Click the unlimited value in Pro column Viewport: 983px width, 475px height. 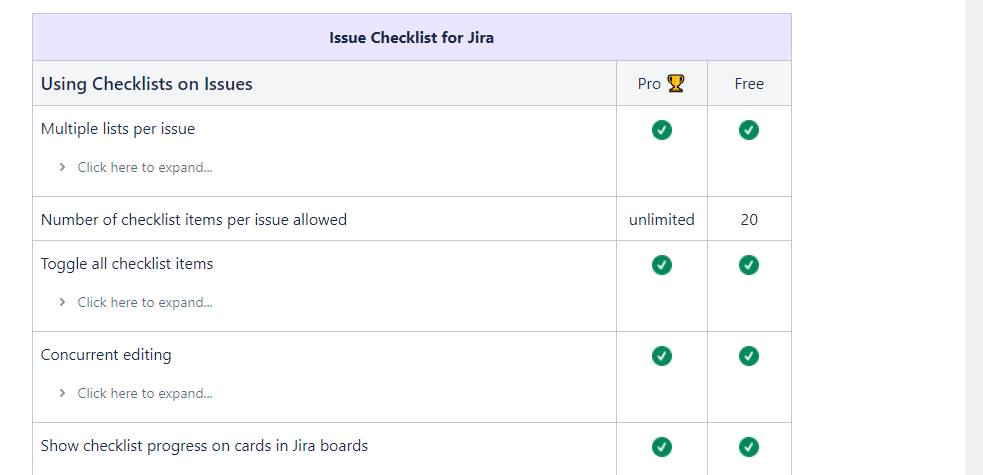click(661, 220)
